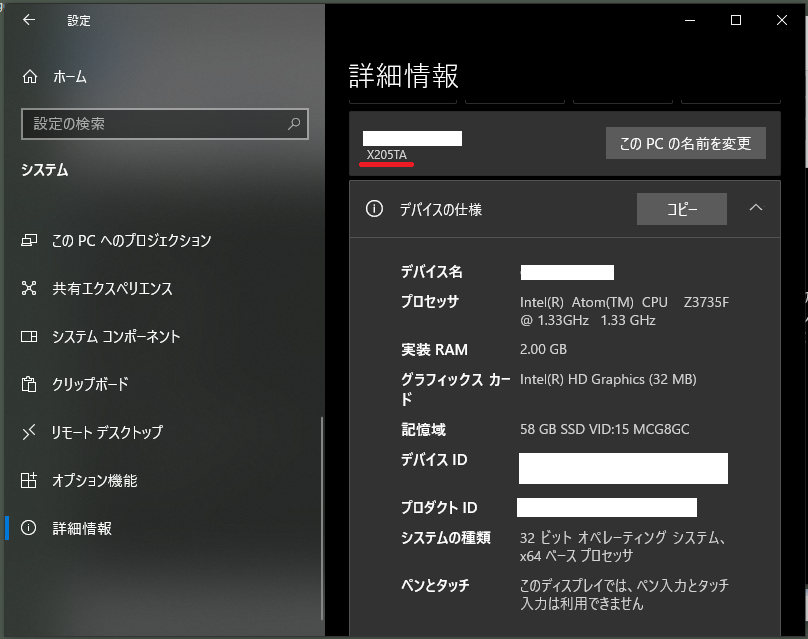Click 詳細情報 sidebar info icon
The height and width of the screenshot is (639, 808).
29,528
